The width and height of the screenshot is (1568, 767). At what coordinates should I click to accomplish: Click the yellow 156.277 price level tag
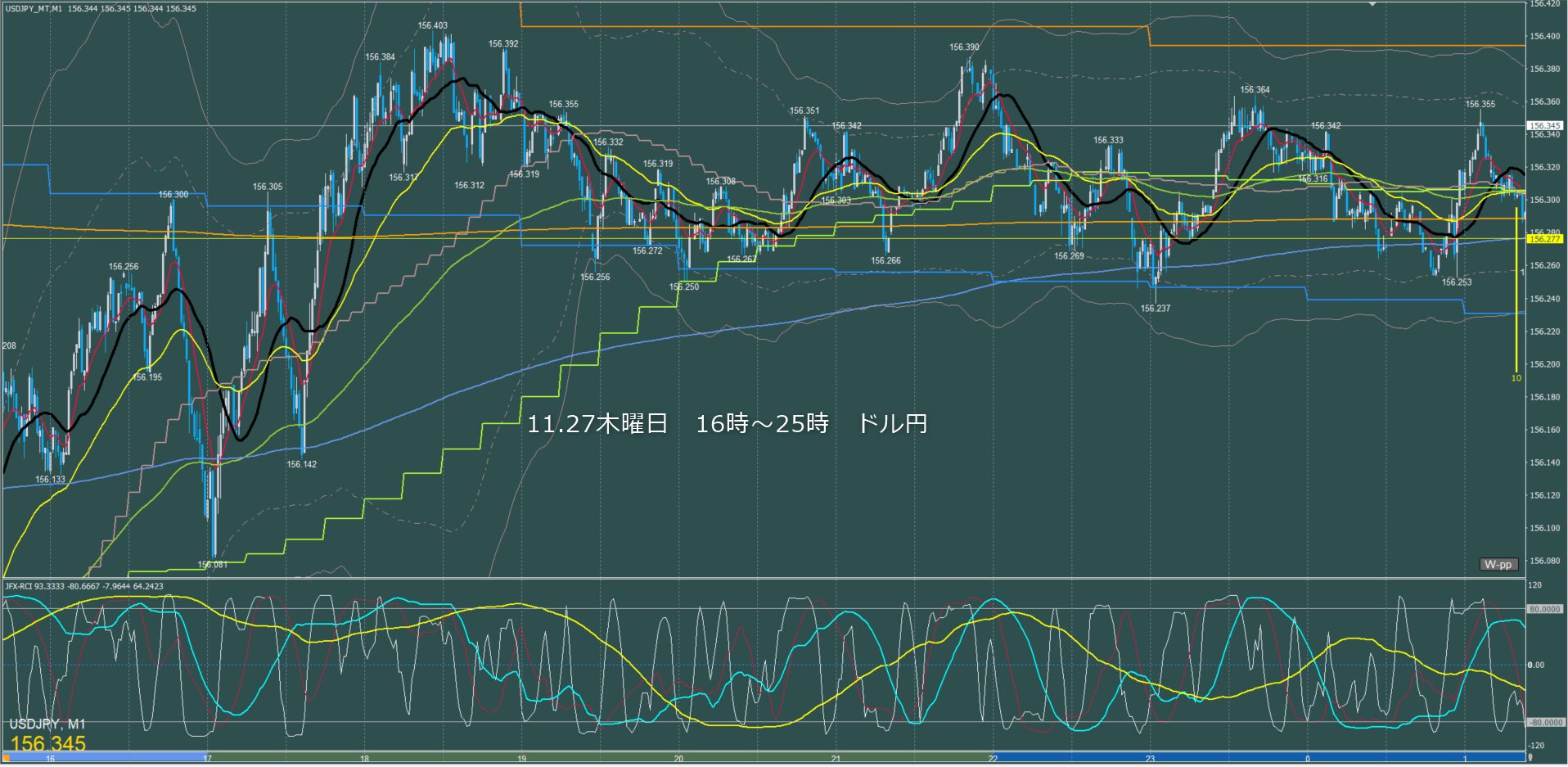pyautogui.click(x=1544, y=239)
